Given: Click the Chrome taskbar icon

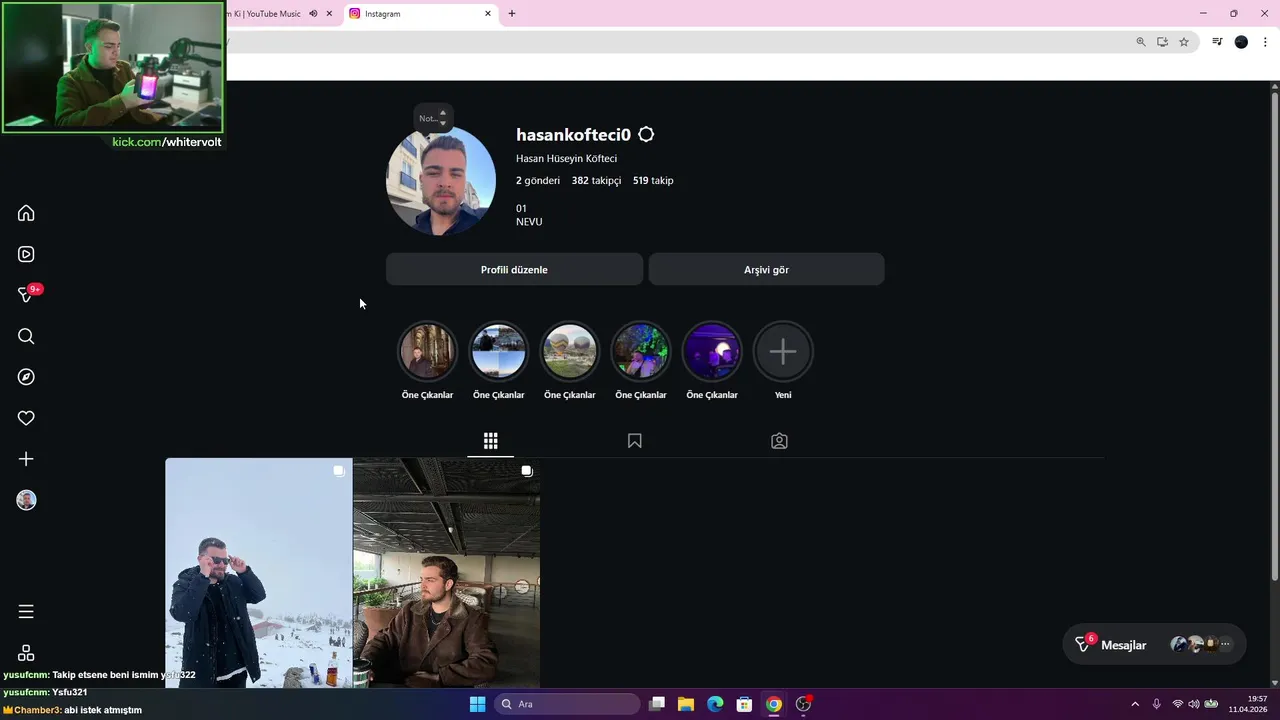Looking at the screenshot, I should [773, 704].
